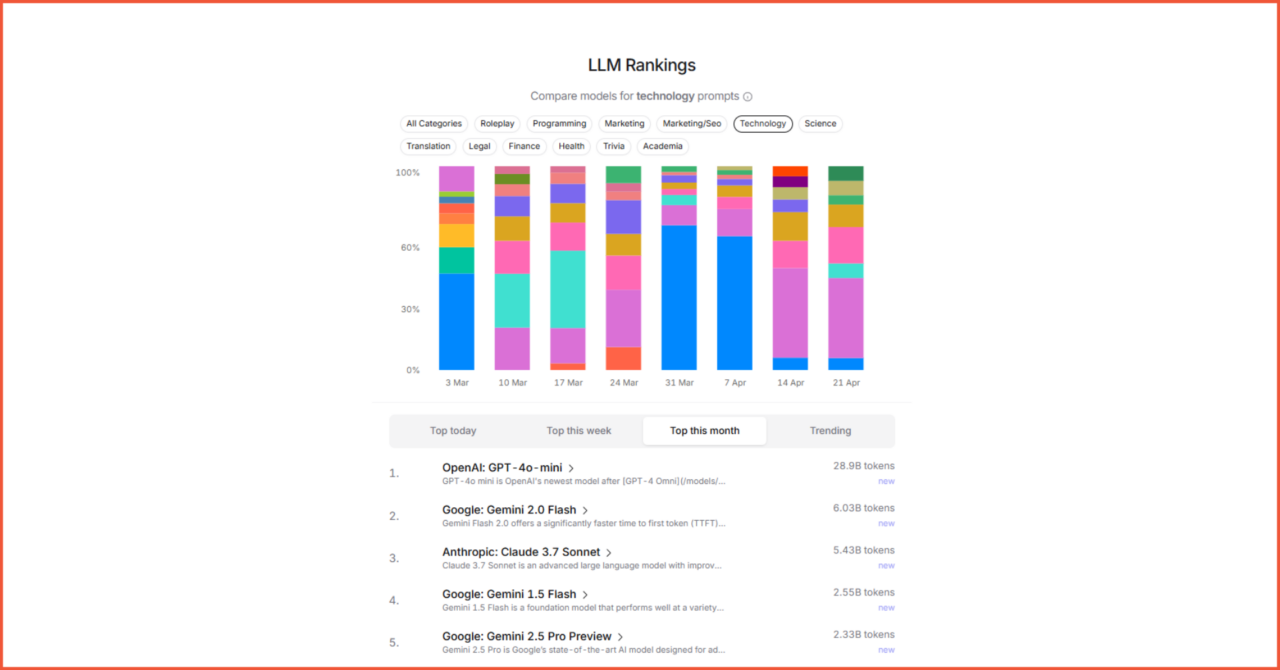Click the info icon beside technology prompts
The width and height of the screenshot is (1280, 670).
748,97
